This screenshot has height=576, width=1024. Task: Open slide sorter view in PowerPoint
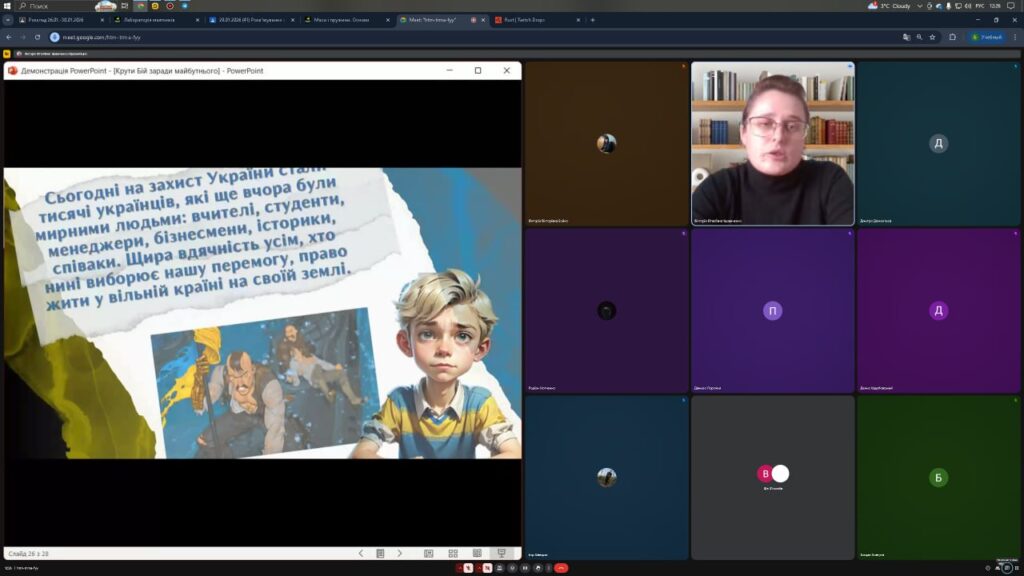coord(453,553)
